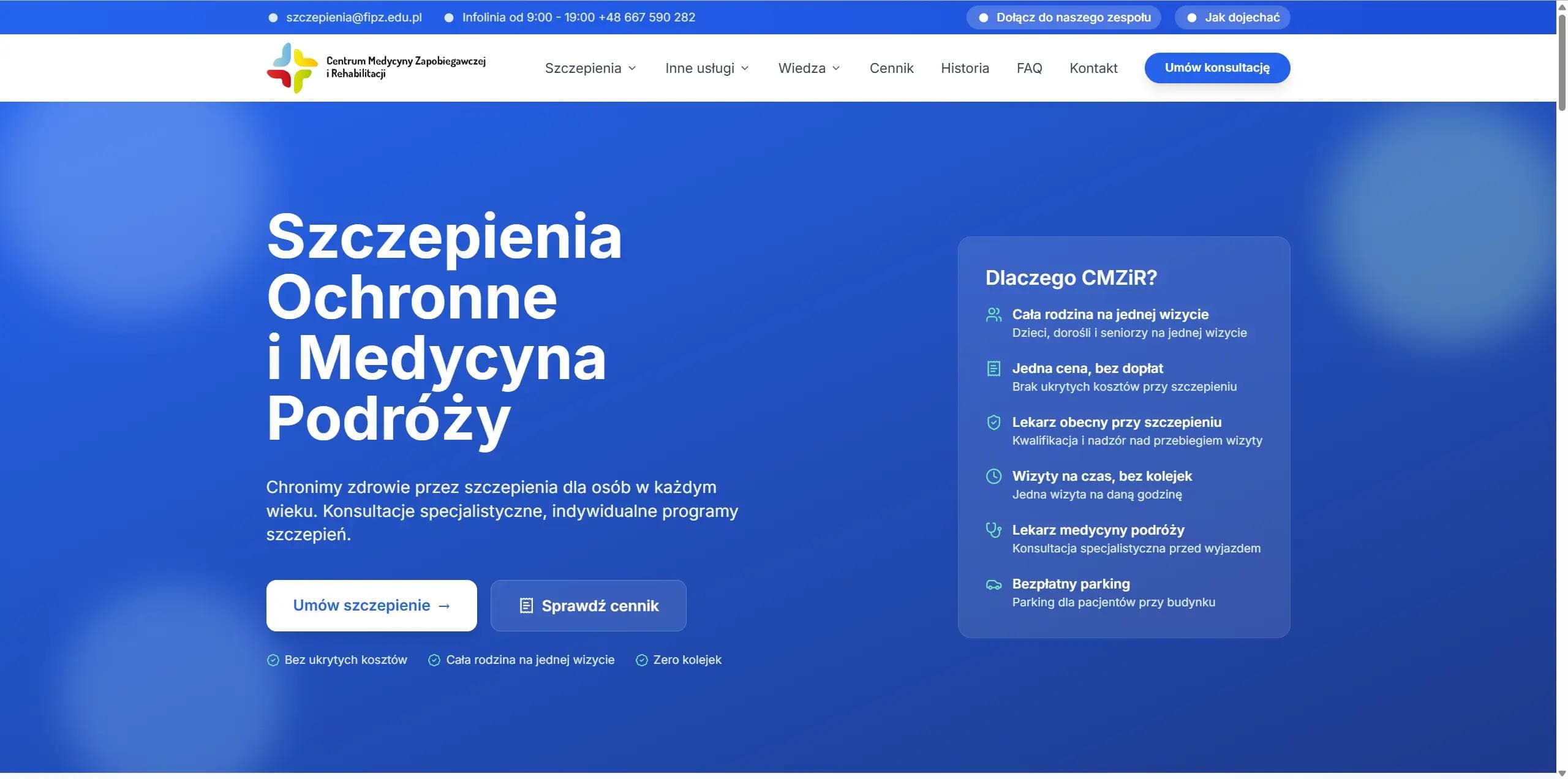Click the 'Jedna cena, bez dopłat' title

point(1087,369)
